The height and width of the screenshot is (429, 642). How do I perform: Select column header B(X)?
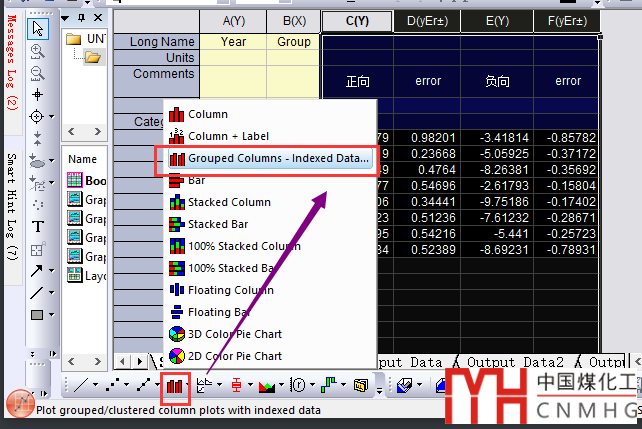click(x=294, y=21)
